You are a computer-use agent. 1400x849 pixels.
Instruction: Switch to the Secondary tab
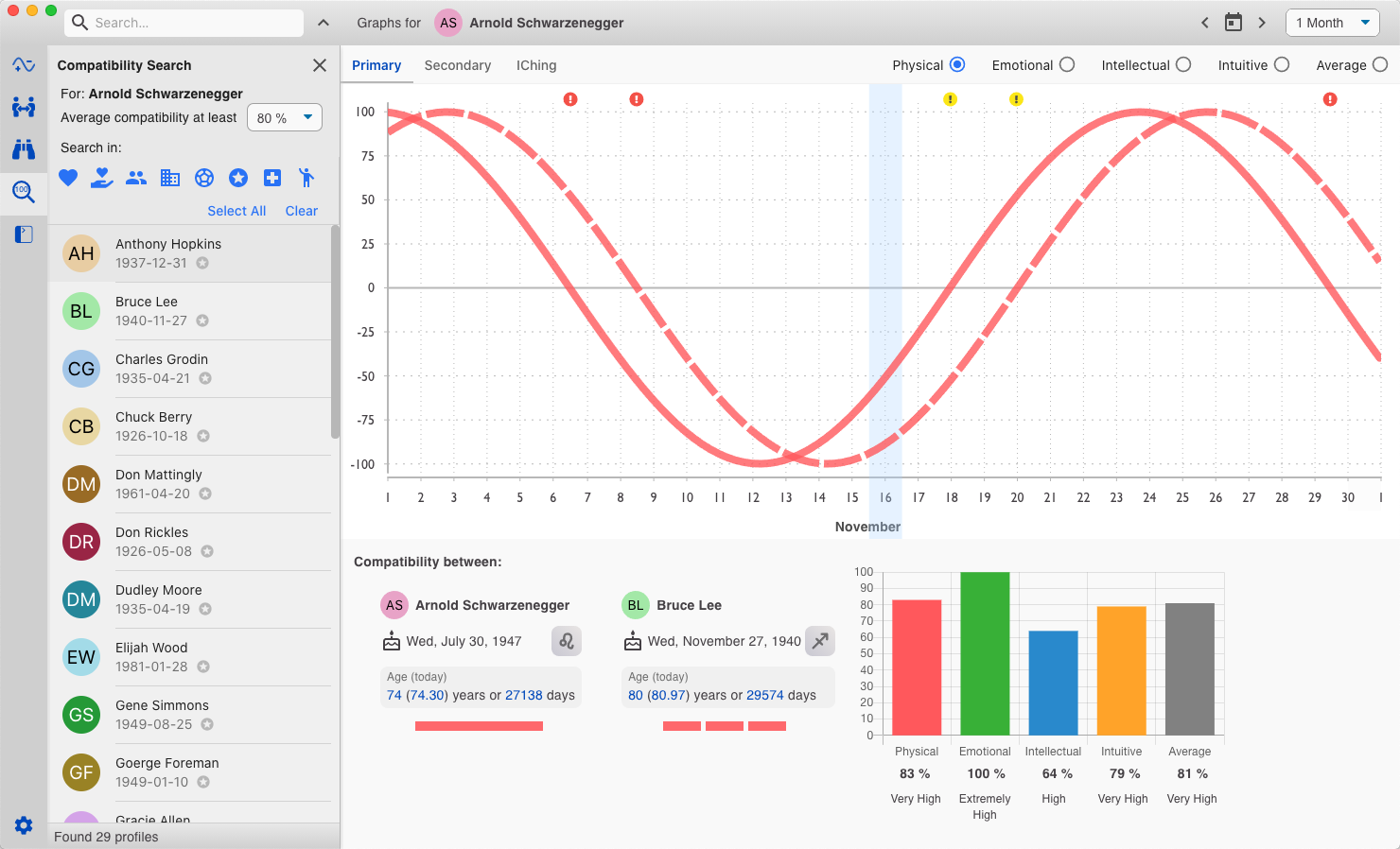tap(458, 65)
